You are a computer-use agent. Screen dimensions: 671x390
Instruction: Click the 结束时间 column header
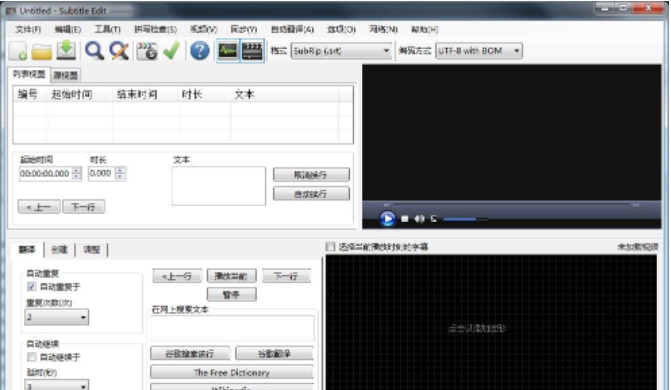click(x=146, y=94)
